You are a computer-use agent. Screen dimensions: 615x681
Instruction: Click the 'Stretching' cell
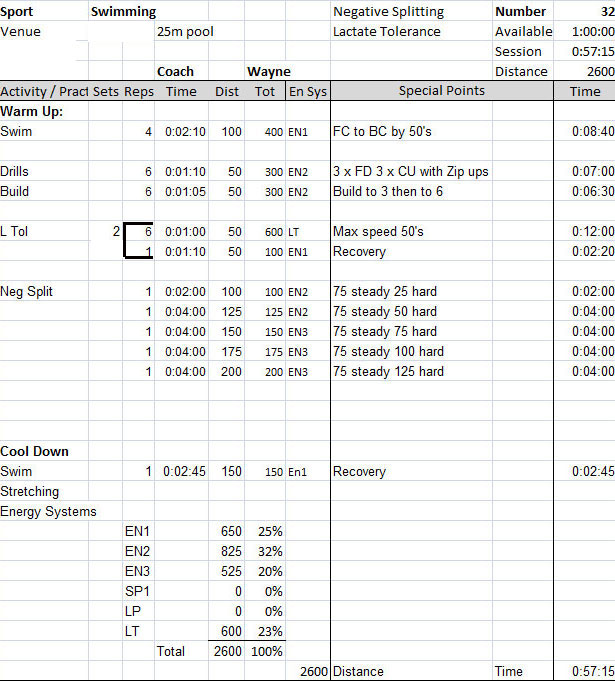click(x=30, y=491)
